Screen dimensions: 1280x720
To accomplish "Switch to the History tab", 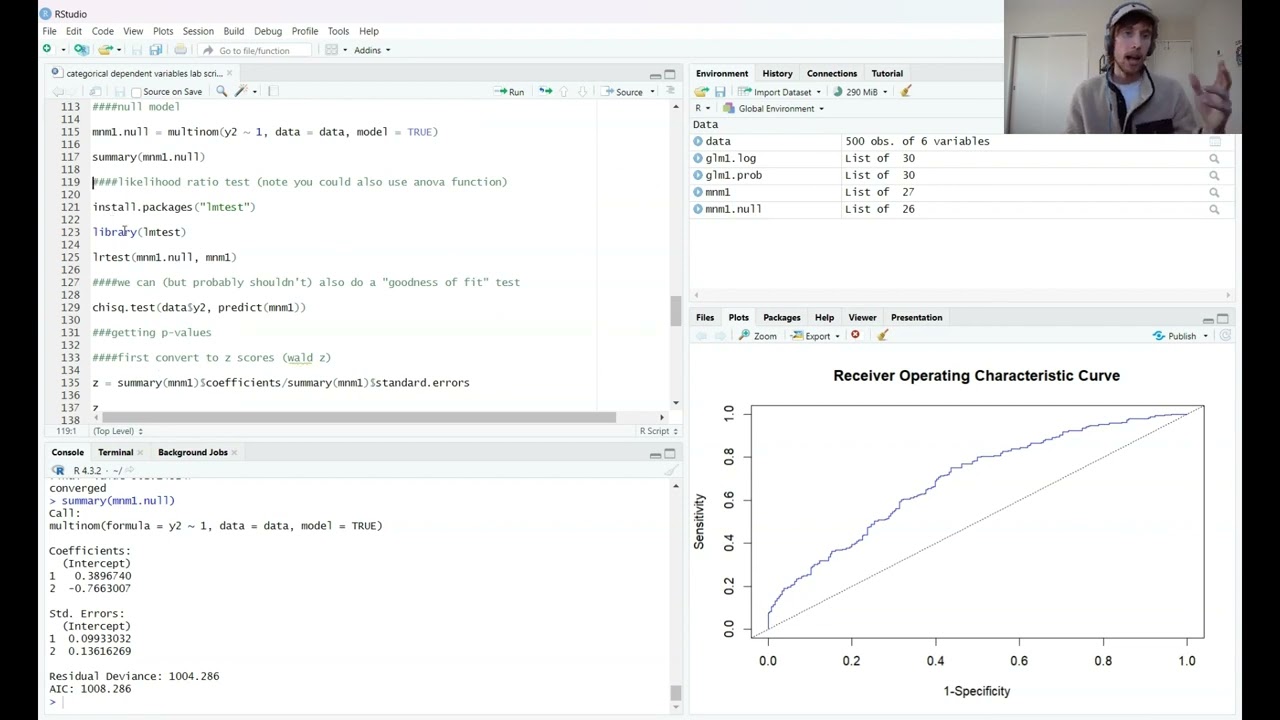I will pos(777,73).
